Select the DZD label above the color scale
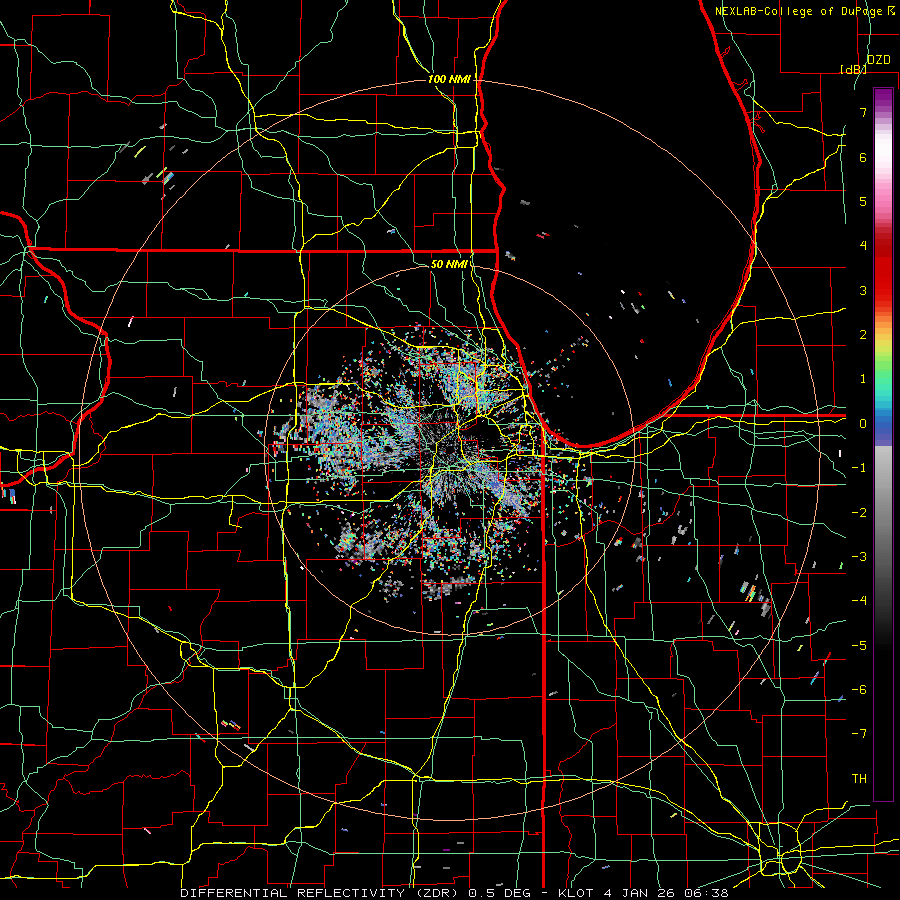 coord(879,60)
